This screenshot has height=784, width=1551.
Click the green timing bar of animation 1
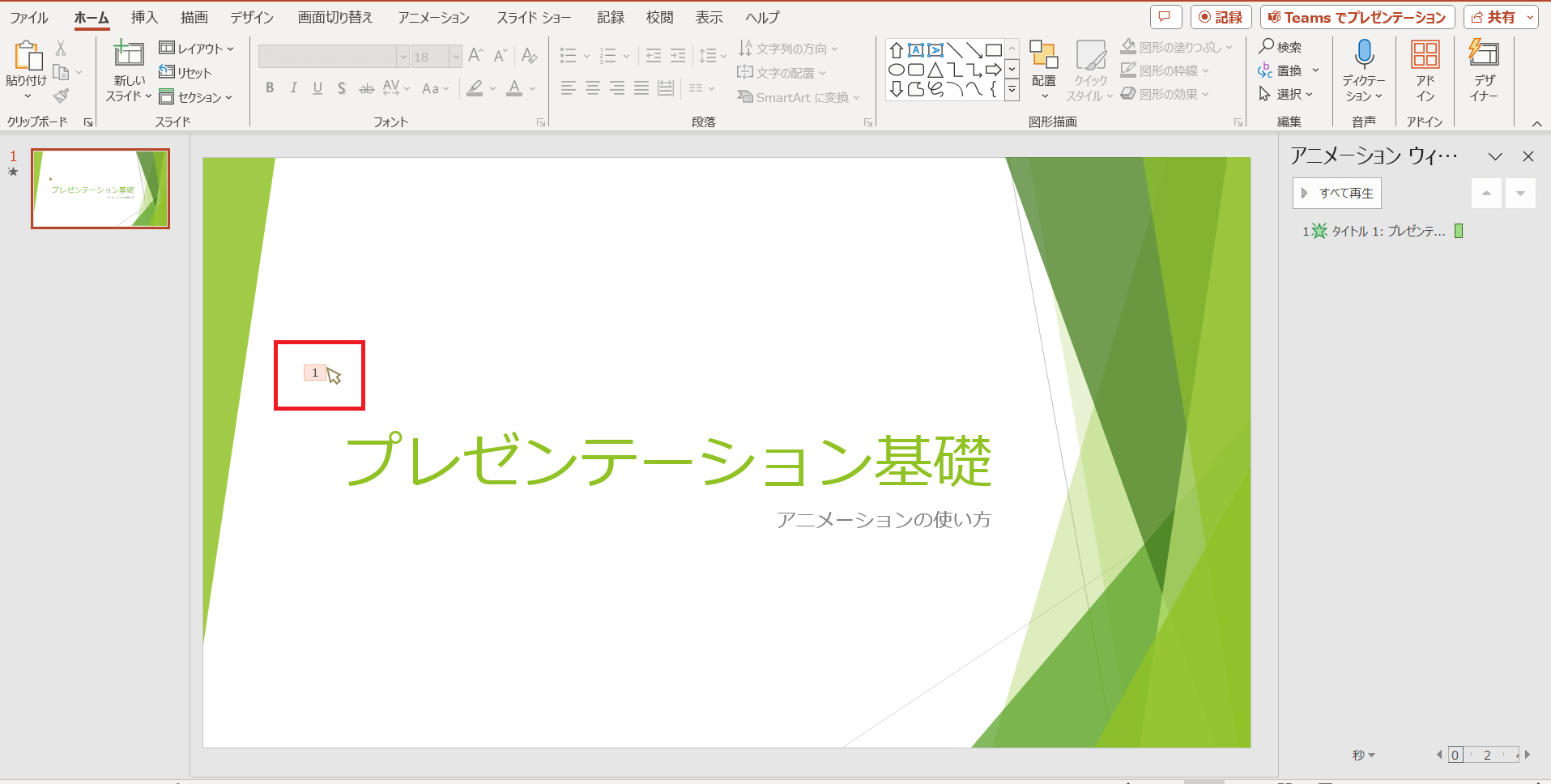pos(1459,231)
